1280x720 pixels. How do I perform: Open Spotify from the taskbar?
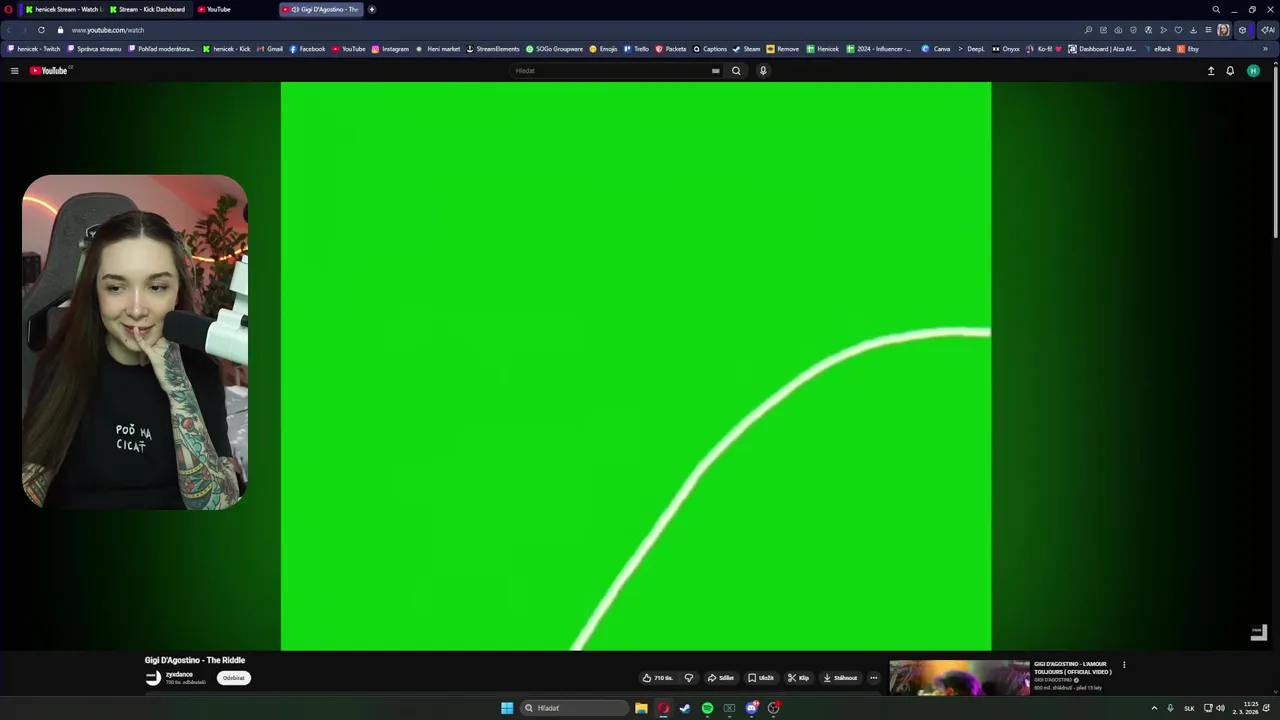[x=707, y=708]
